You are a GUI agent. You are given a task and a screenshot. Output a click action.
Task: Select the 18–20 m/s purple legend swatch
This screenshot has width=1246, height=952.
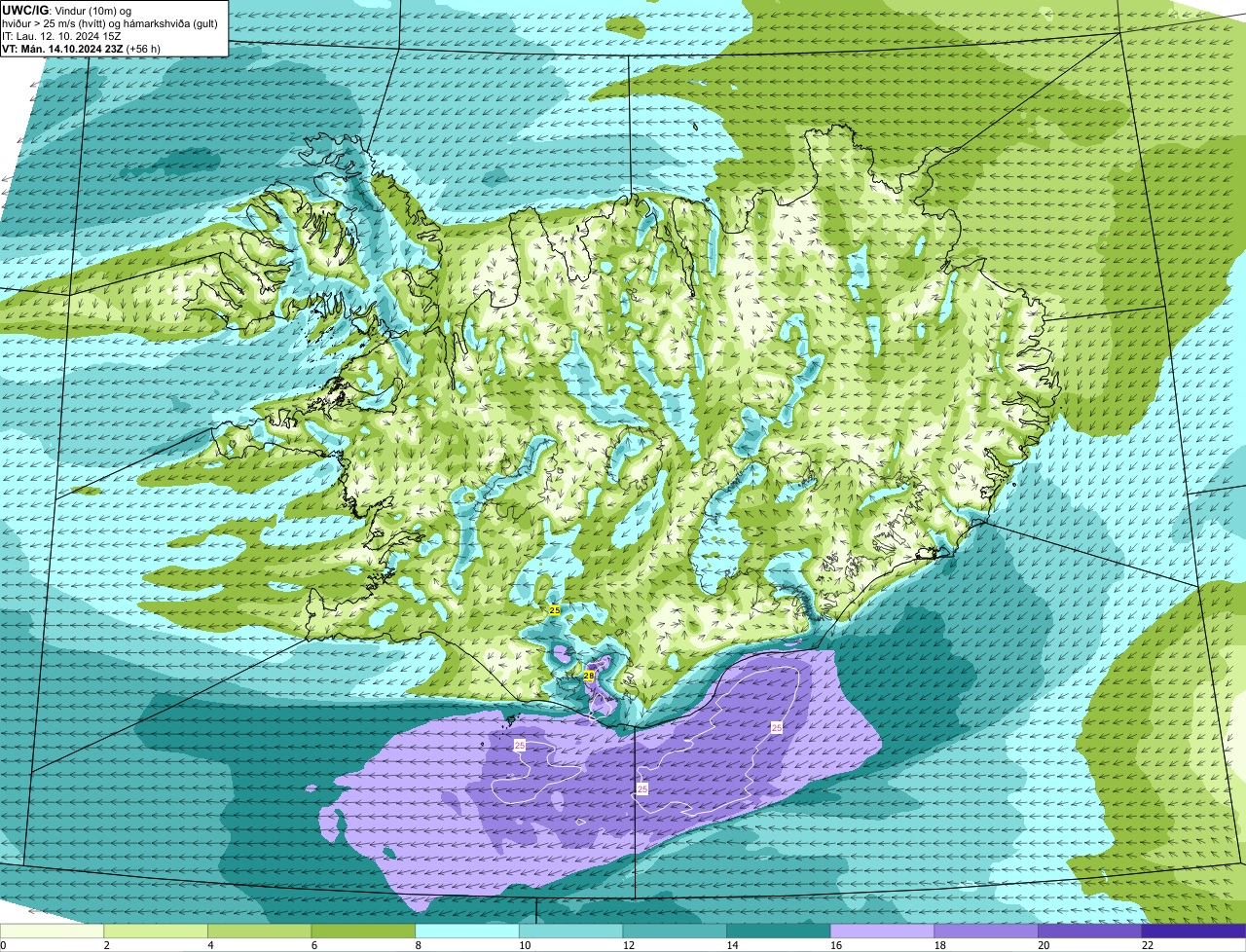pyautogui.click(x=986, y=932)
